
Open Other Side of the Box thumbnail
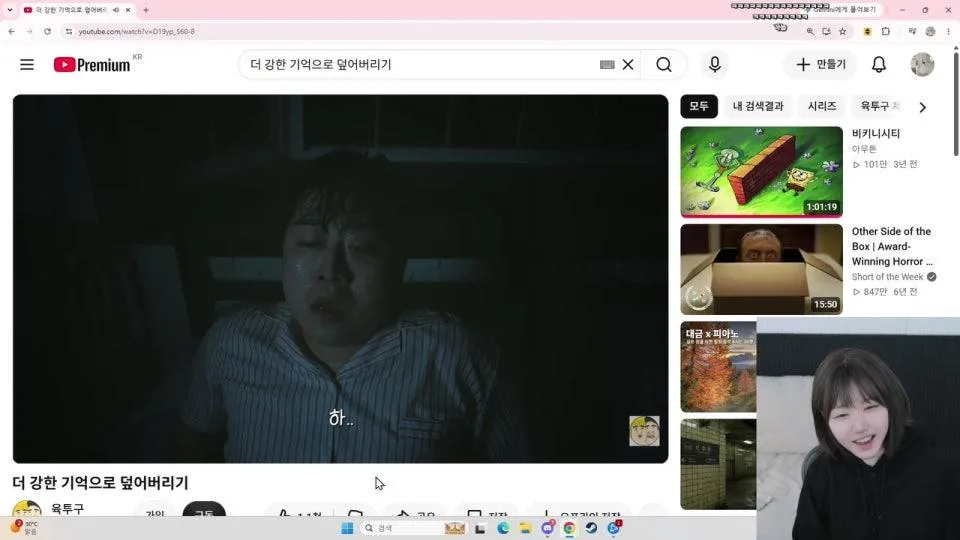pos(761,269)
